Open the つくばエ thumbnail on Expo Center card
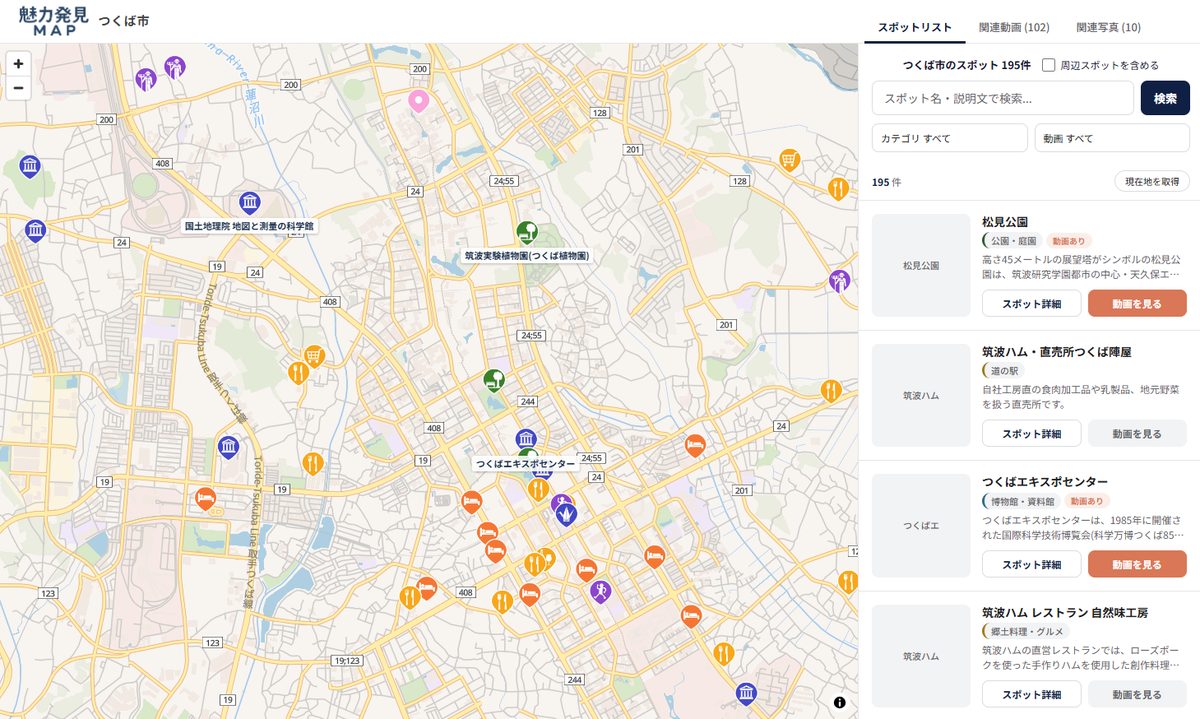Image resolution: width=1200 pixels, height=719 pixels. [x=921, y=525]
